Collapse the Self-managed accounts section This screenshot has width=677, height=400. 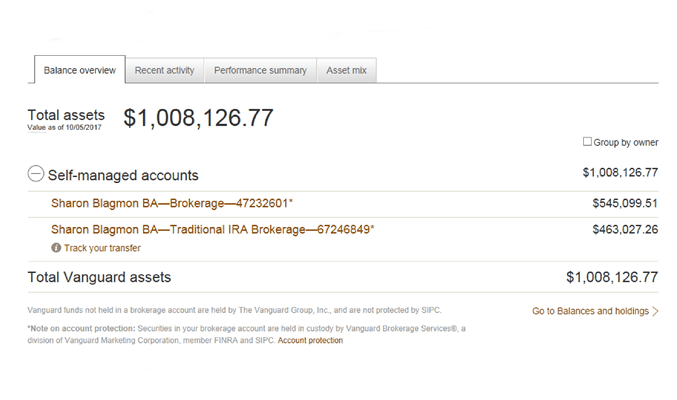click(x=36, y=174)
